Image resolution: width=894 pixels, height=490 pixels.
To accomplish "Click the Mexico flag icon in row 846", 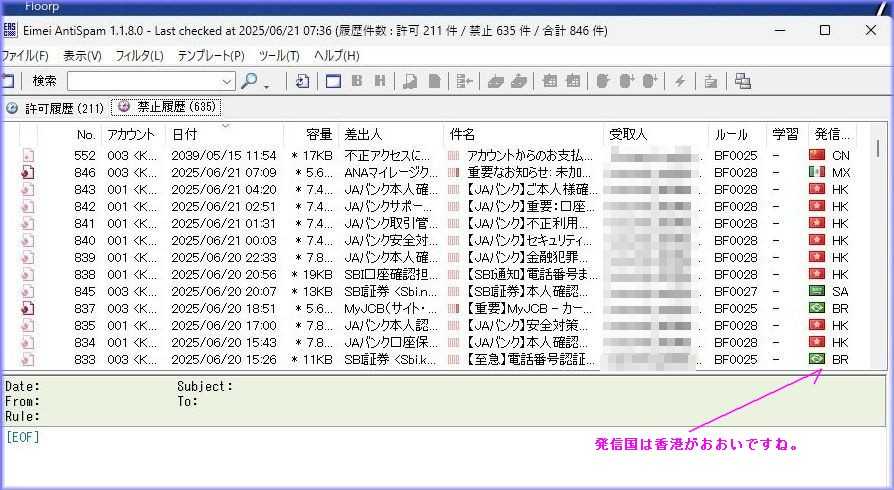I will click(817, 172).
